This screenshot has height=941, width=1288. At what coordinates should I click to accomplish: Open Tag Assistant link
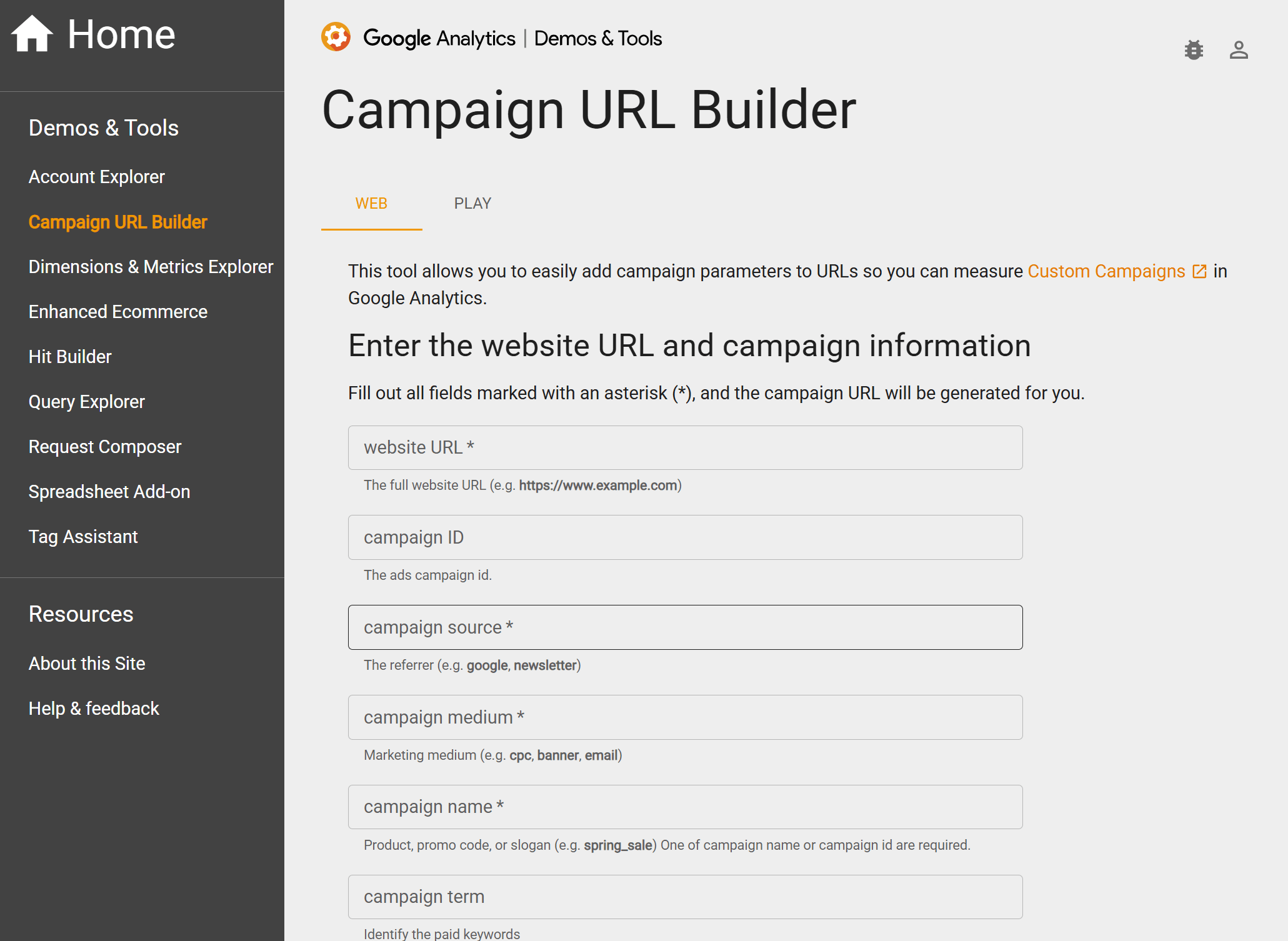(83, 537)
